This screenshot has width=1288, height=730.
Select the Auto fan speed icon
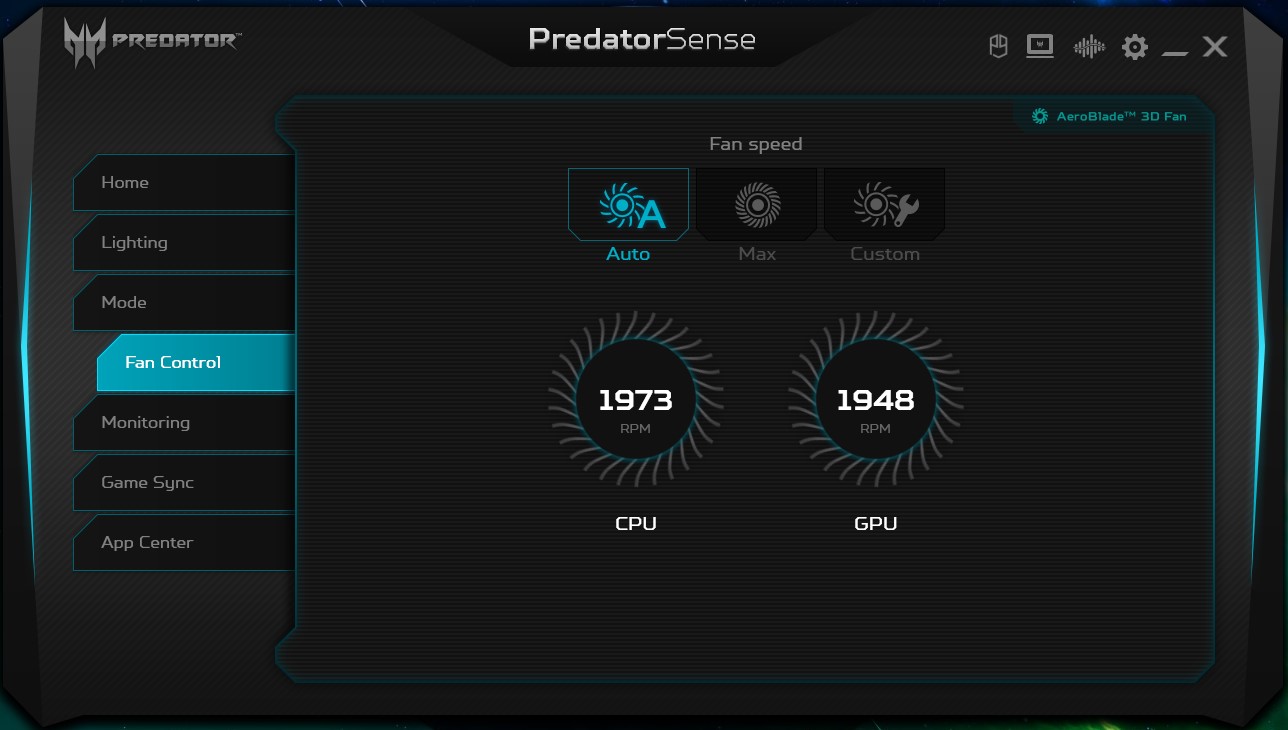629,205
